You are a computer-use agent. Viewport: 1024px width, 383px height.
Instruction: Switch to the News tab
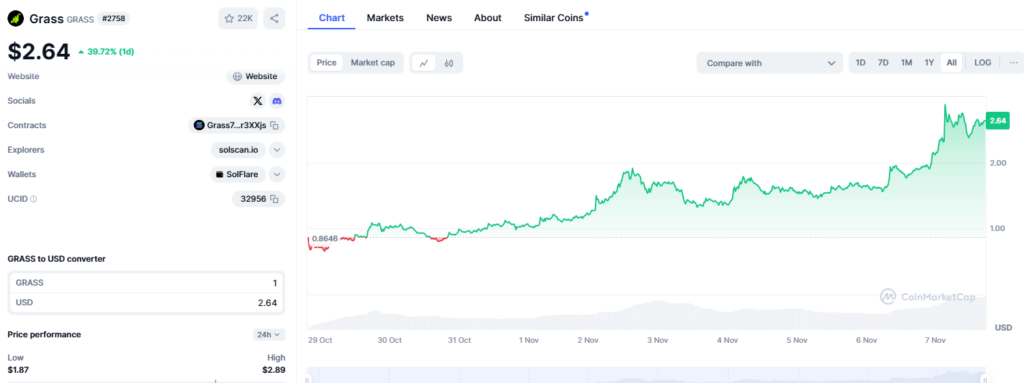click(439, 18)
